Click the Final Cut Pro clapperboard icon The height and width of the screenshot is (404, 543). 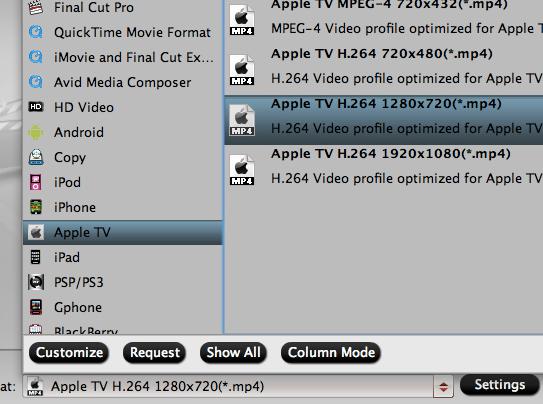click(x=36, y=8)
